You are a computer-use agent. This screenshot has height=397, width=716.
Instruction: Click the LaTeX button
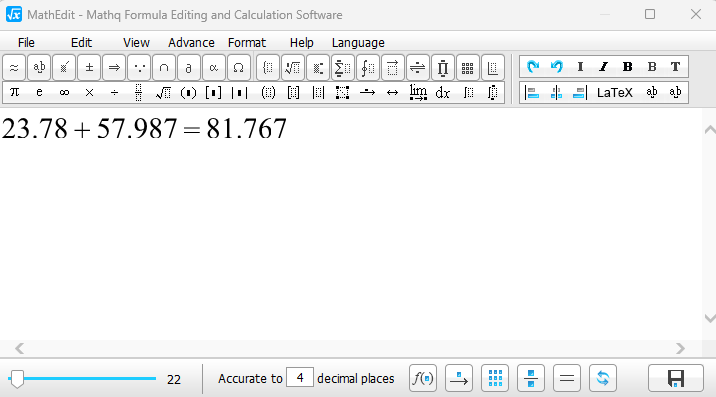pyautogui.click(x=615, y=93)
